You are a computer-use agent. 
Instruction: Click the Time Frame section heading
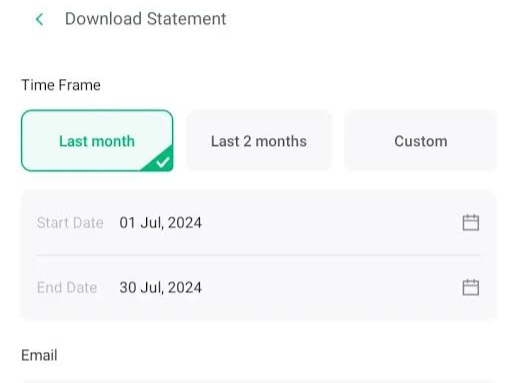pyautogui.click(x=61, y=85)
